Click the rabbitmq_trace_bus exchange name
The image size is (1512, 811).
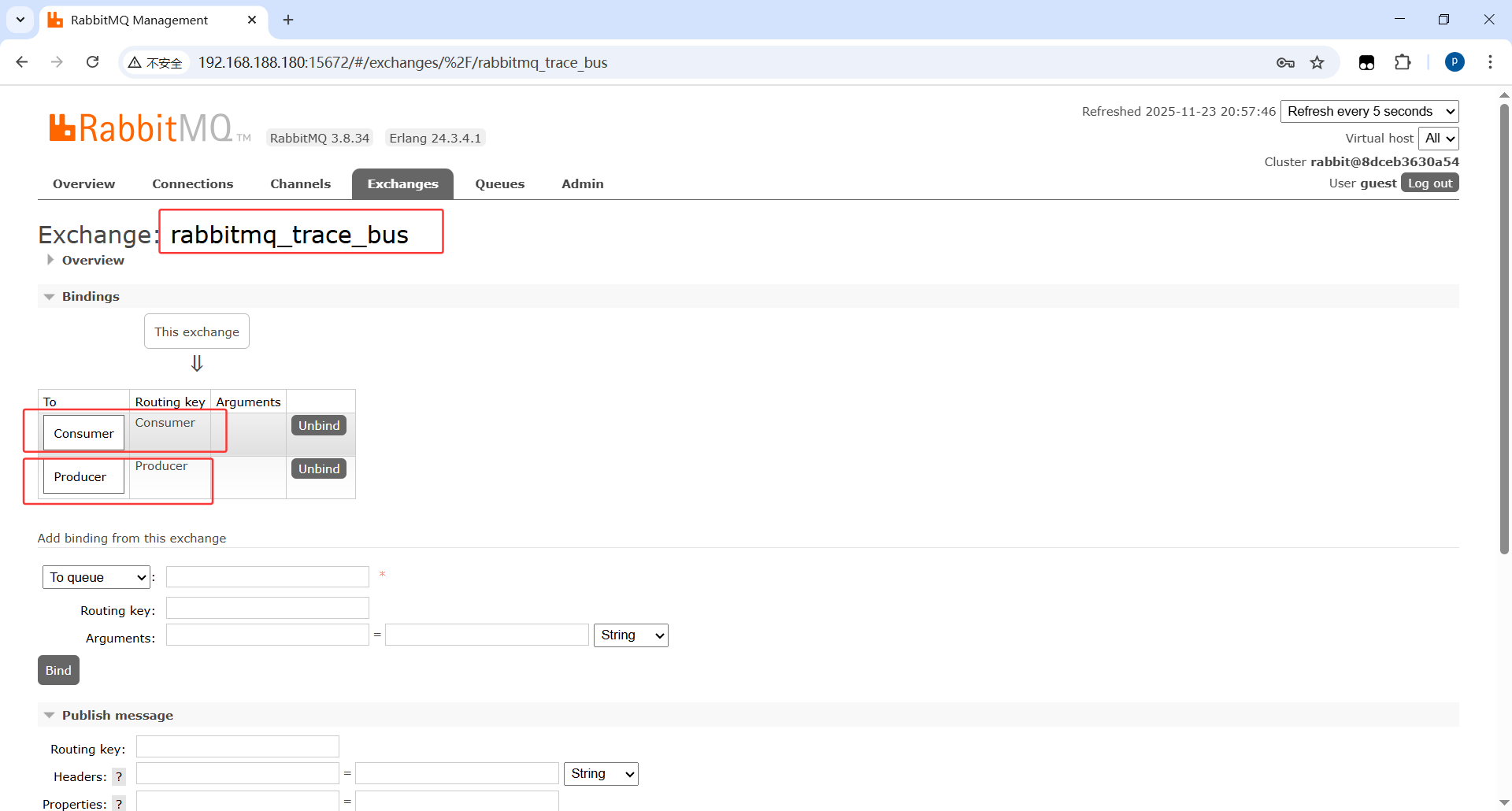pyautogui.click(x=289, y=235)
